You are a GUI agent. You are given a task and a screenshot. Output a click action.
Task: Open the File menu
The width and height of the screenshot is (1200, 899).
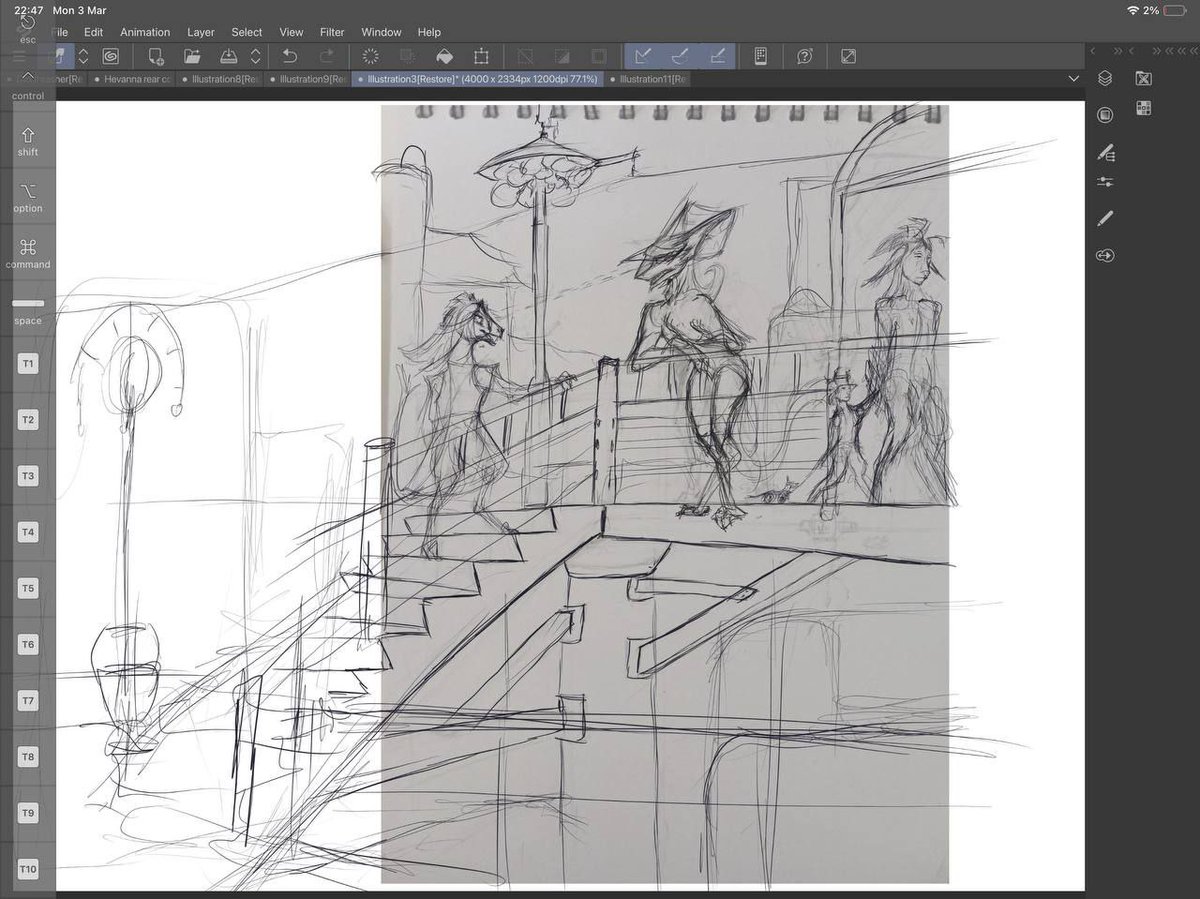click(x=59, y=32)
